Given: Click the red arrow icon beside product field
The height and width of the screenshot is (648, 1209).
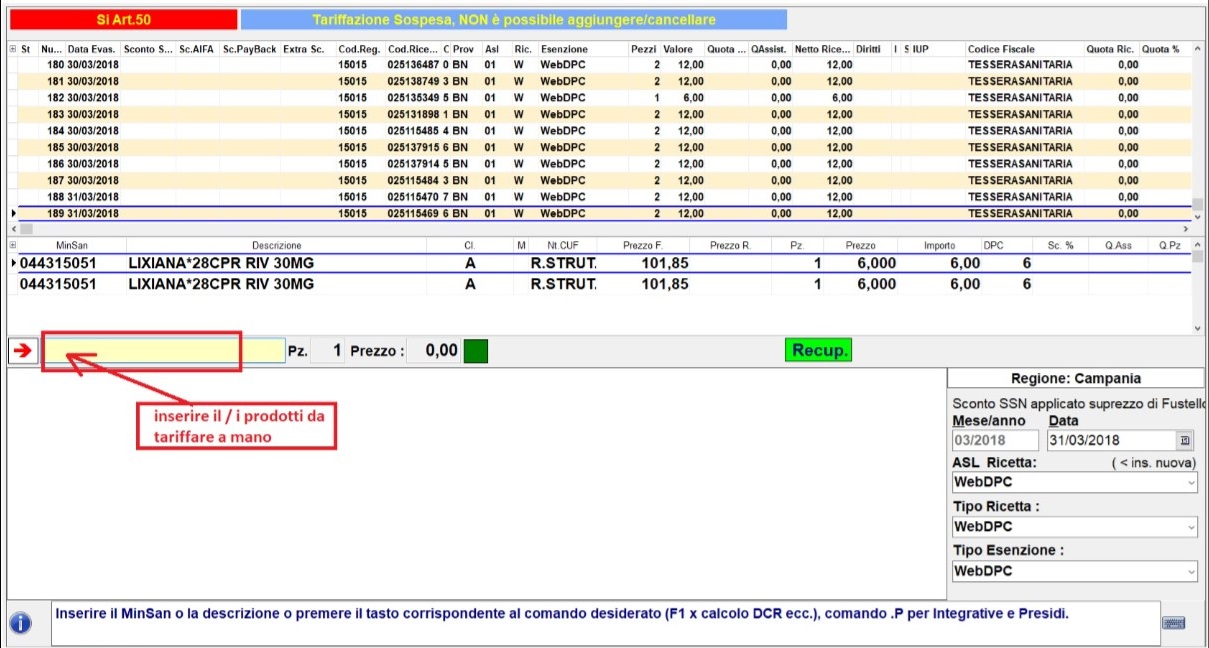Looking at the screenshot, I should click(21, 351).
